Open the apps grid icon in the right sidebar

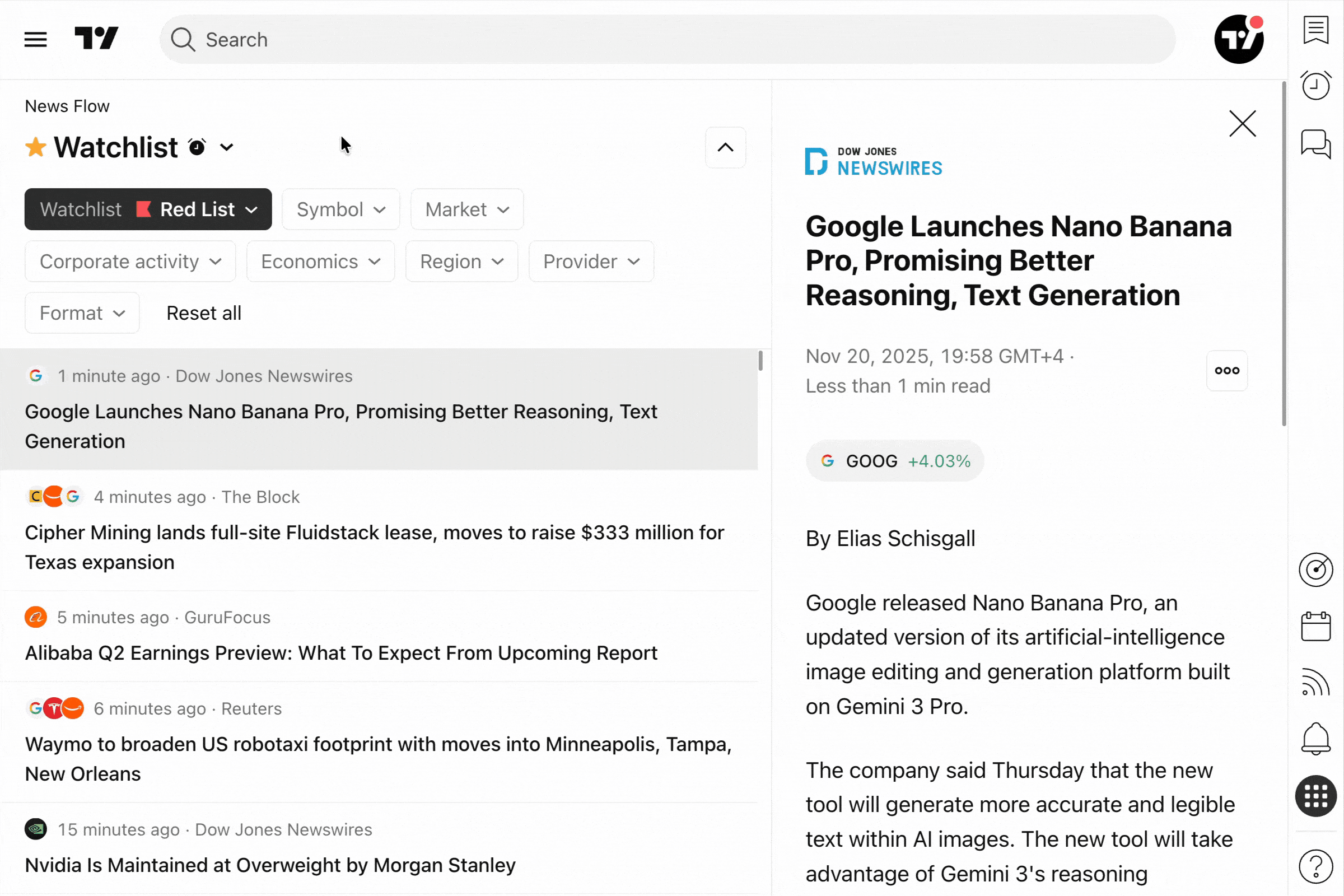(1315, 796)
